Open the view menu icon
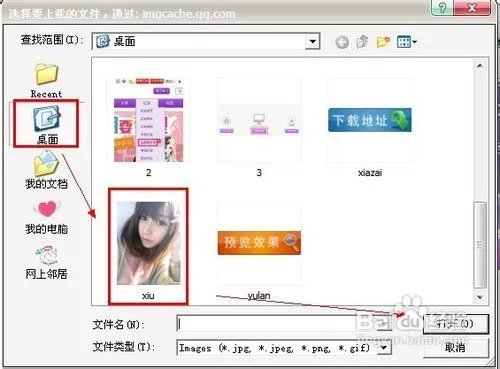Viewport: 500px width, 369px height. point(407,42)
